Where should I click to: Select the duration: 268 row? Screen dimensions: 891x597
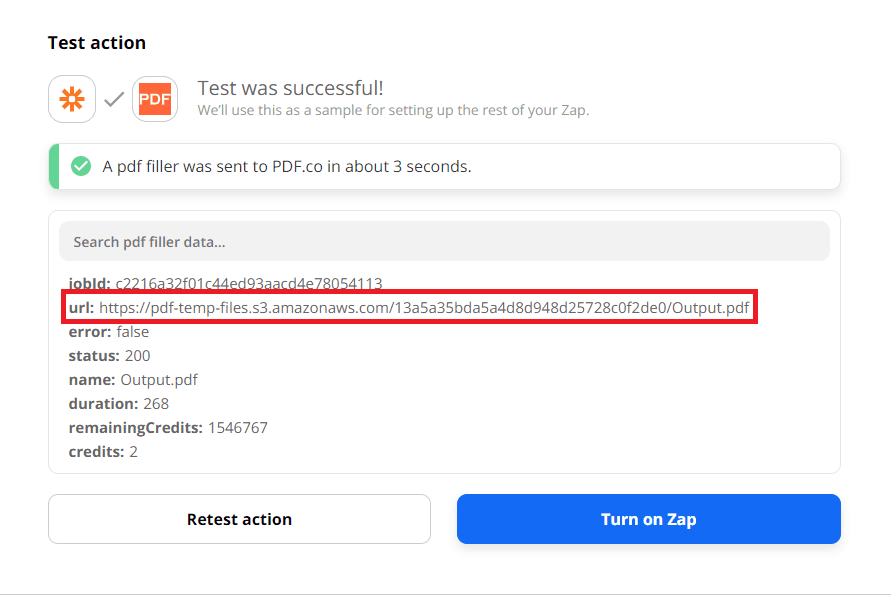(x=118, y=404)
